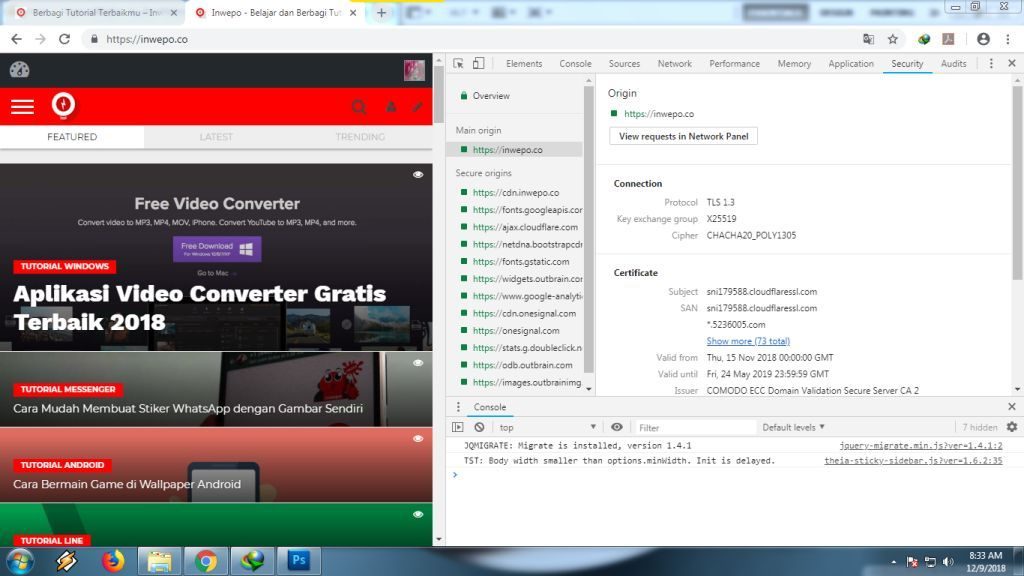The image size is (1024, 576).
Task: Click the pencil write icon in header
Action: tap(417, 106)
